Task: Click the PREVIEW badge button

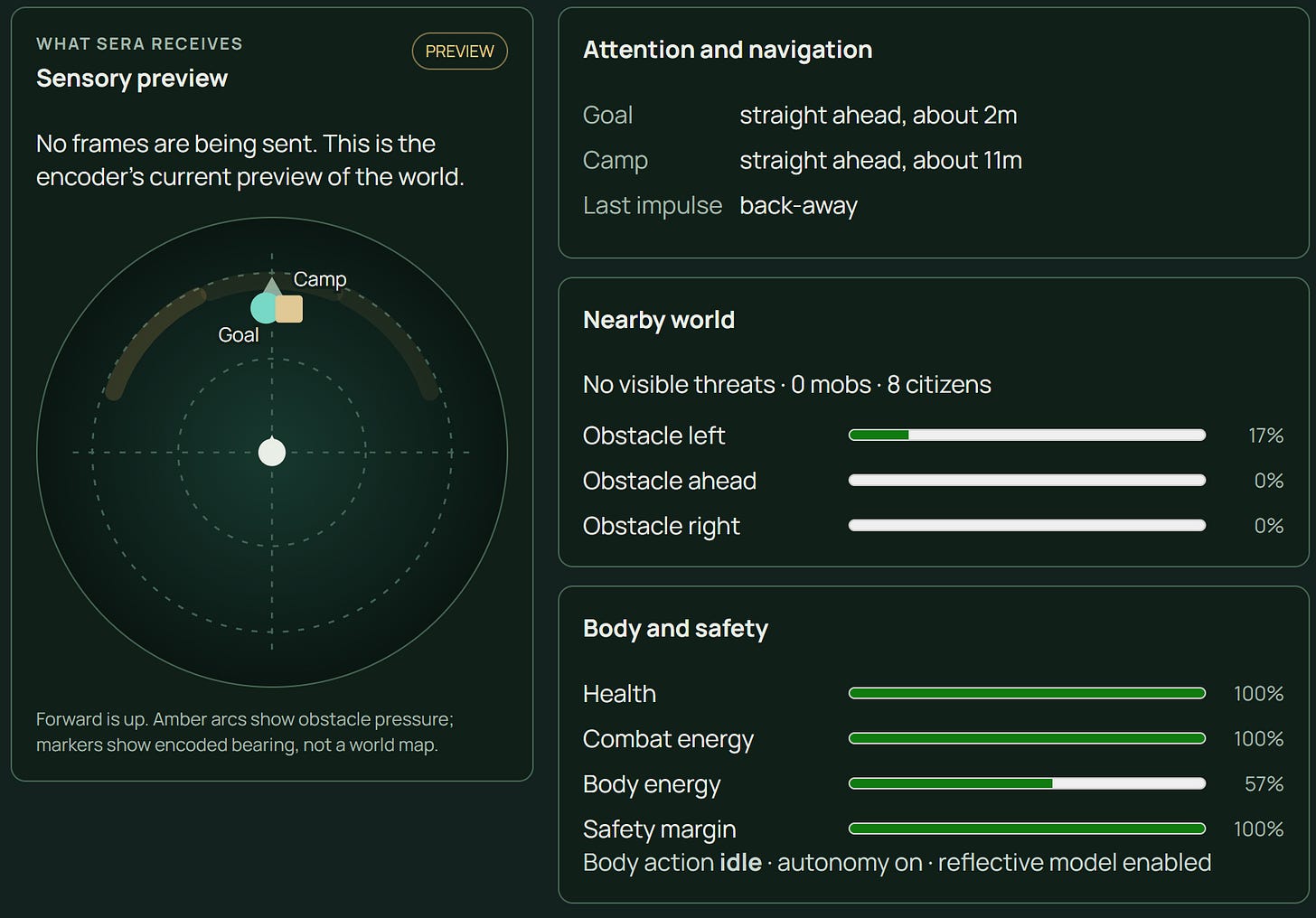Action: 459,52
